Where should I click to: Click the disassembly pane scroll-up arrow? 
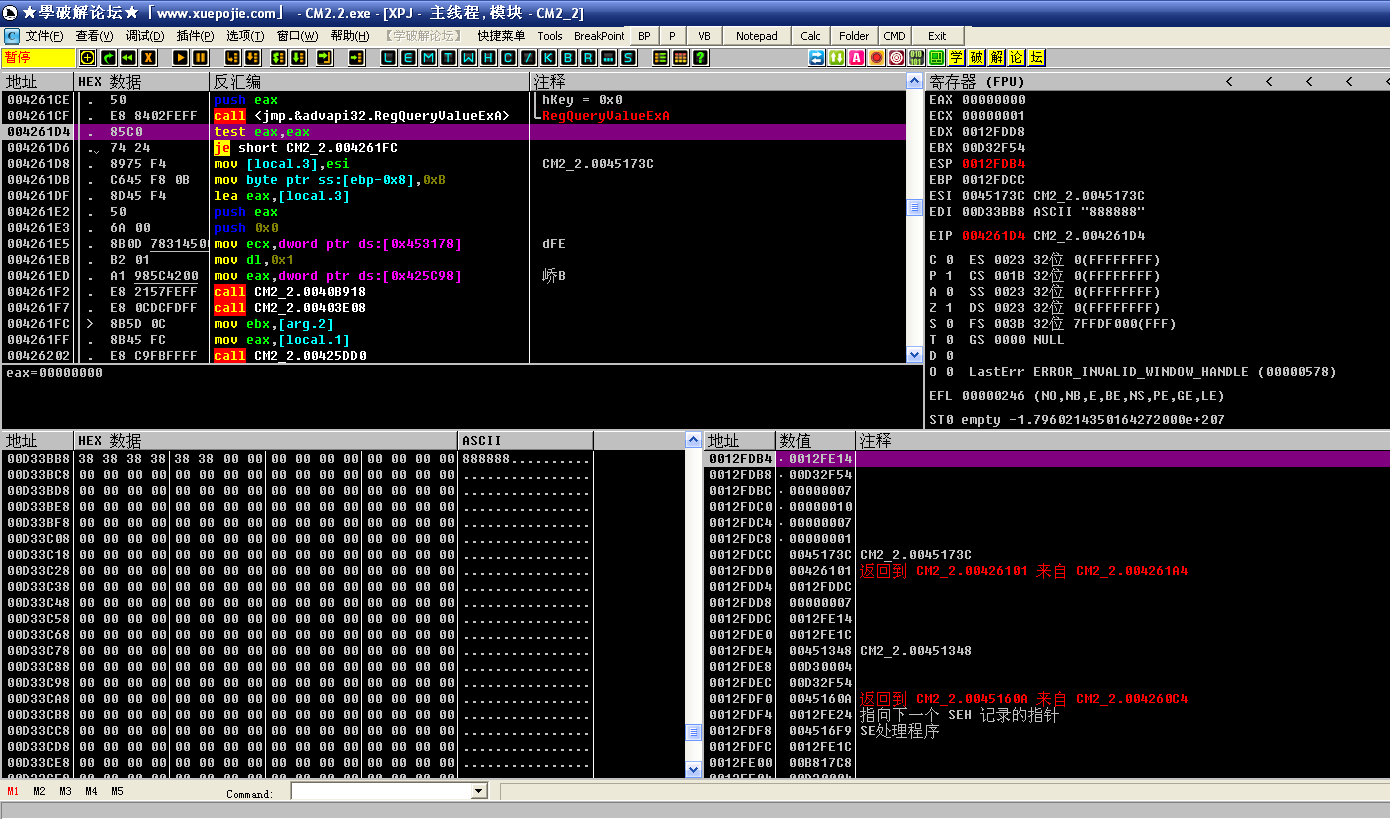coord(914,80)
